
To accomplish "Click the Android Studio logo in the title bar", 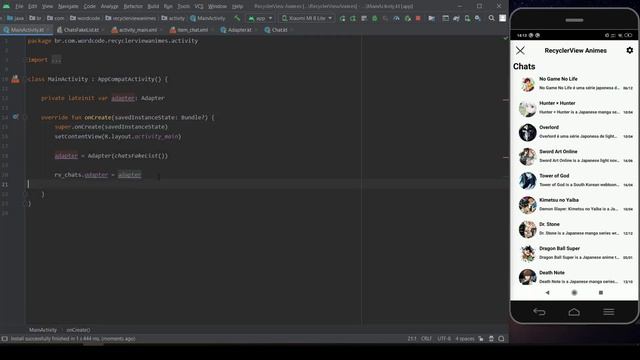I will coord(6,6).
